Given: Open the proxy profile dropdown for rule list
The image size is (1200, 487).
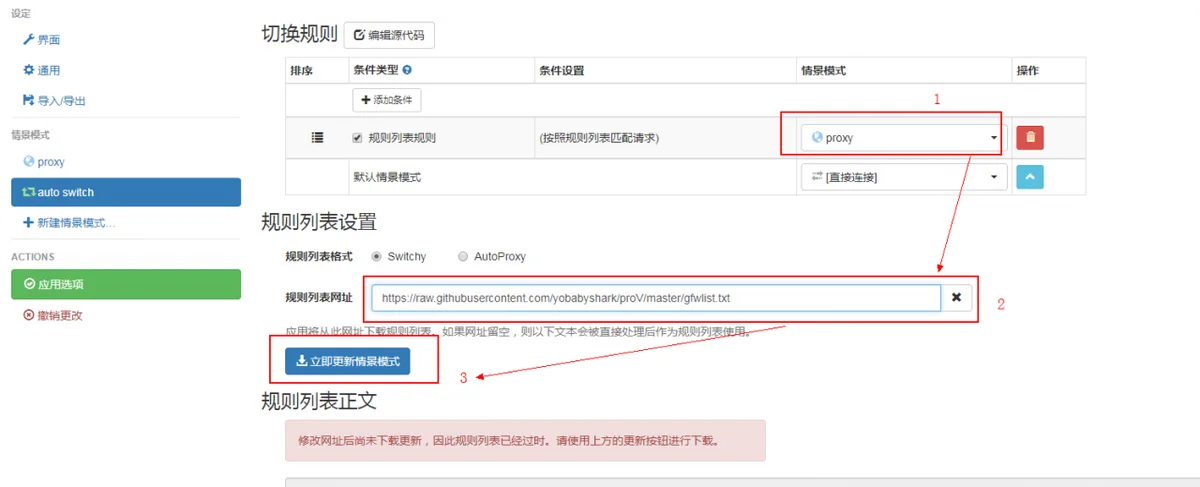Looking at the screenshot, I should [902, 138].
